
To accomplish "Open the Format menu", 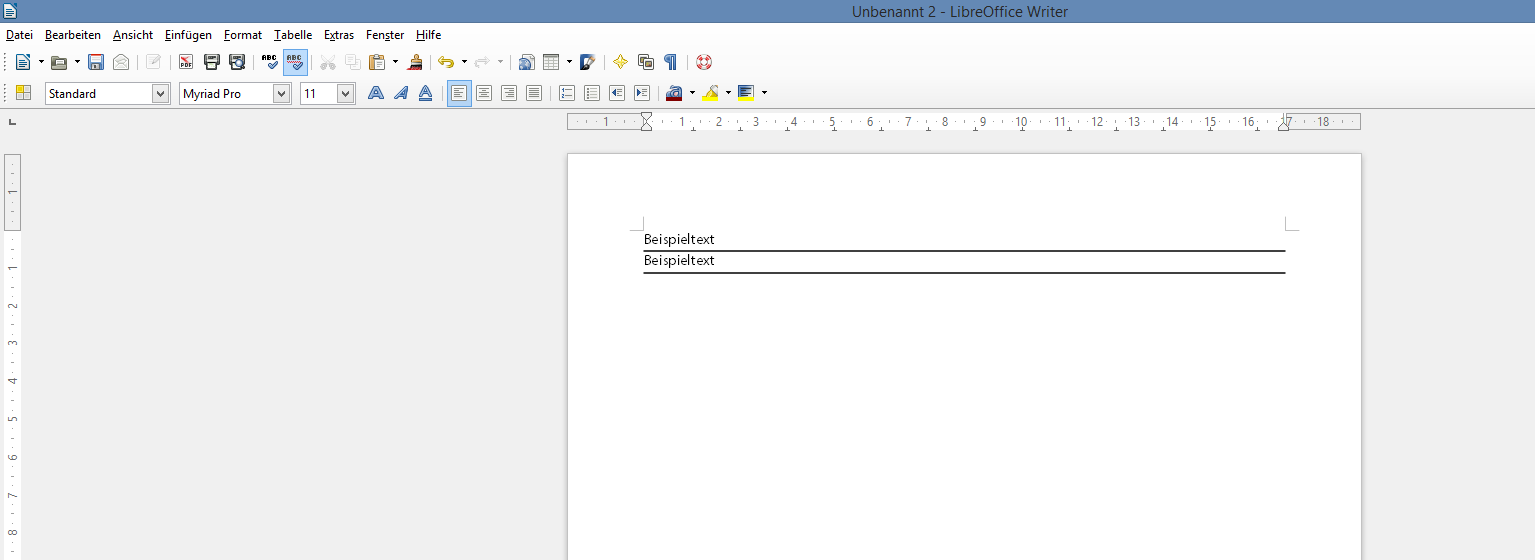I will 243,35.
